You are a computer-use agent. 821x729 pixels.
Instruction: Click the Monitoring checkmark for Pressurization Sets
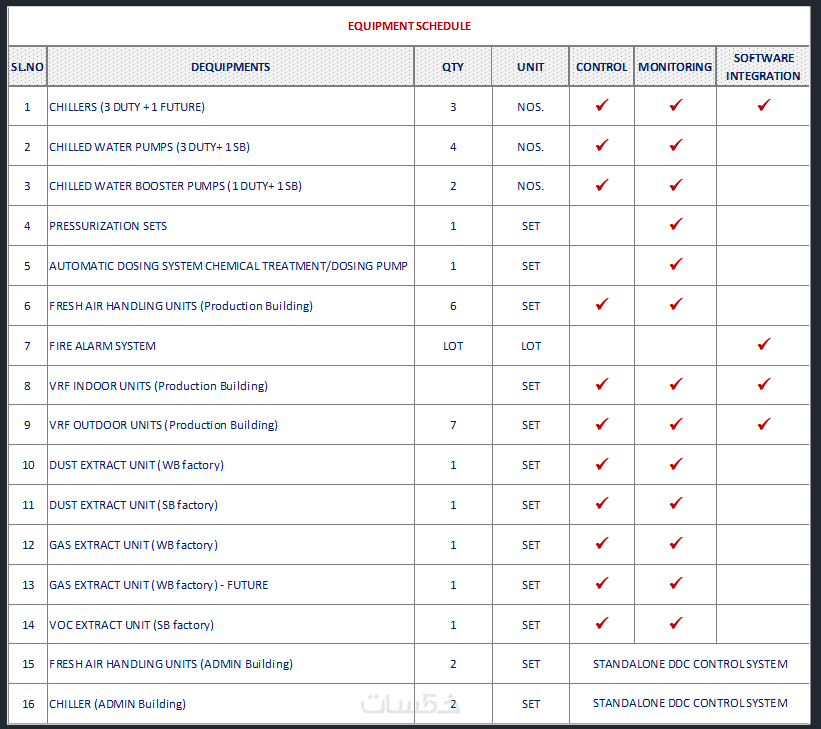pyautogui.click(x=675, y=225)
